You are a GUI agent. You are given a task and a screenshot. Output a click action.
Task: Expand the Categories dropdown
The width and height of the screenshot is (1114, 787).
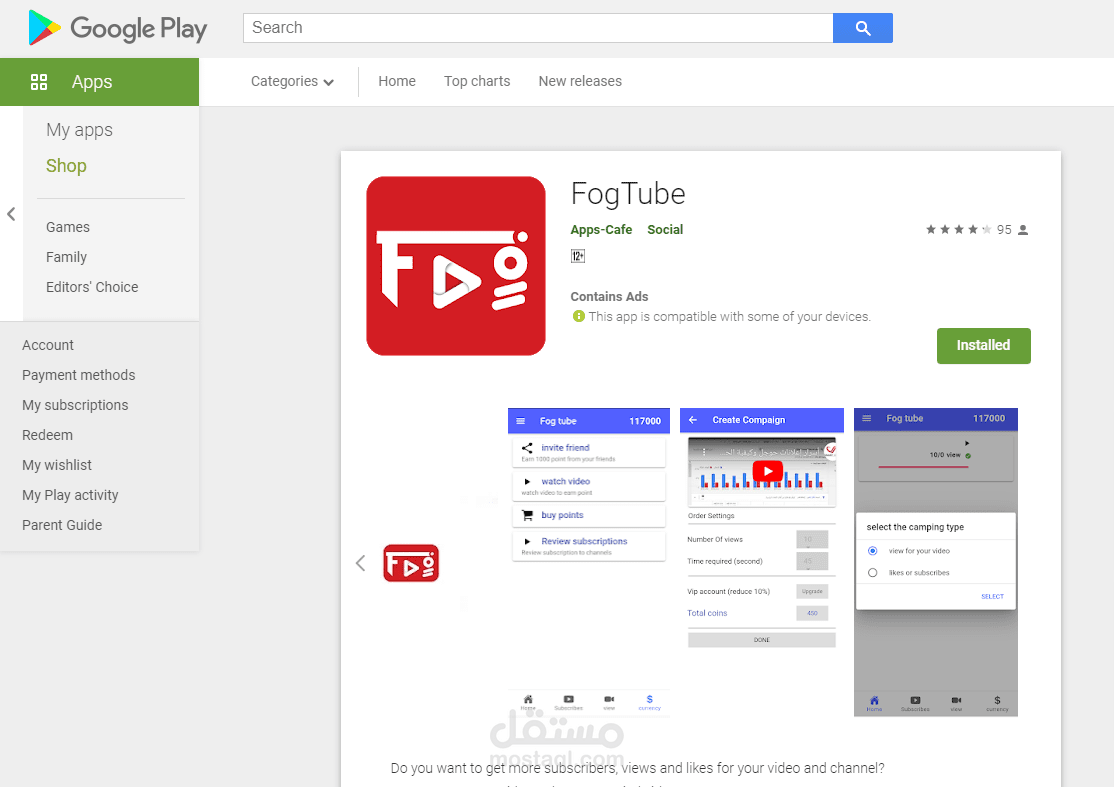point(292,82)
